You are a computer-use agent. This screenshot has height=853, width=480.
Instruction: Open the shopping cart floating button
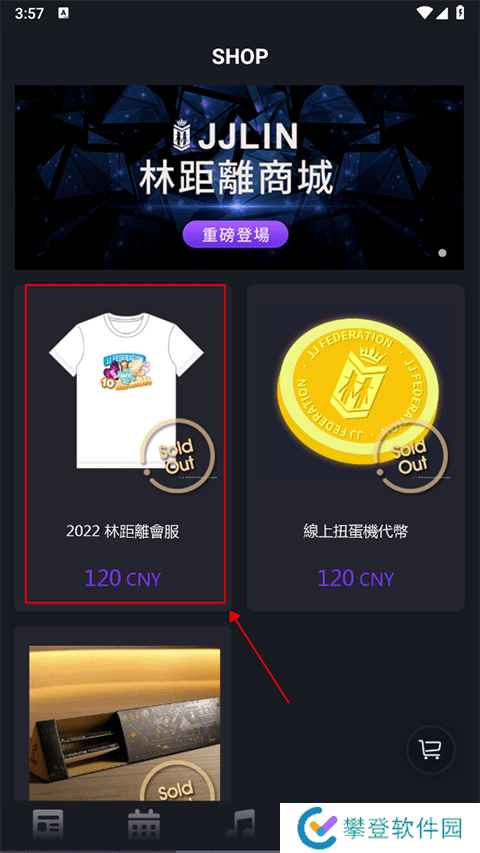point(430,751)
